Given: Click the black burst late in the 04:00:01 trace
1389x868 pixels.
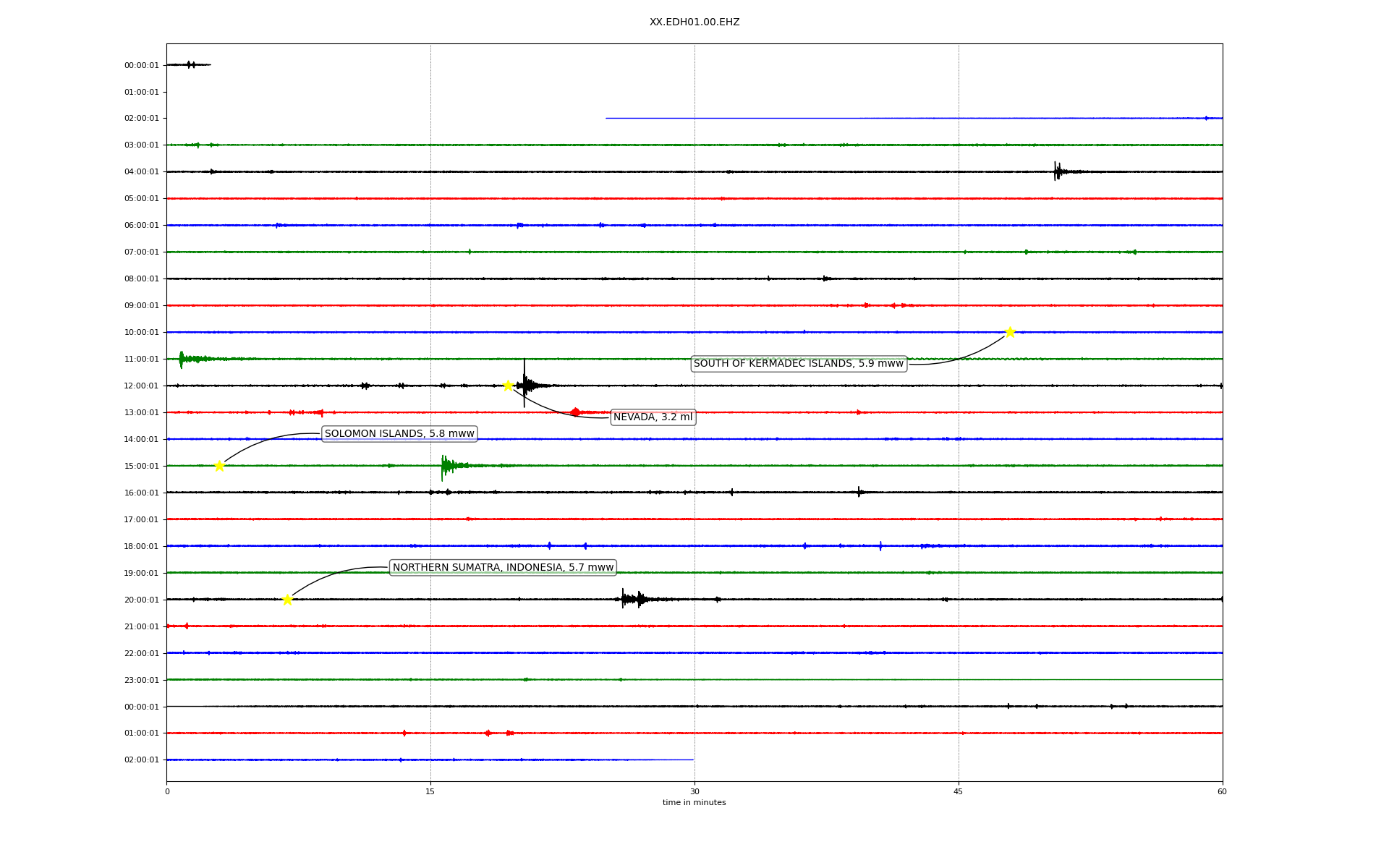Looking at the screenshot, I should coord(1057,171).
